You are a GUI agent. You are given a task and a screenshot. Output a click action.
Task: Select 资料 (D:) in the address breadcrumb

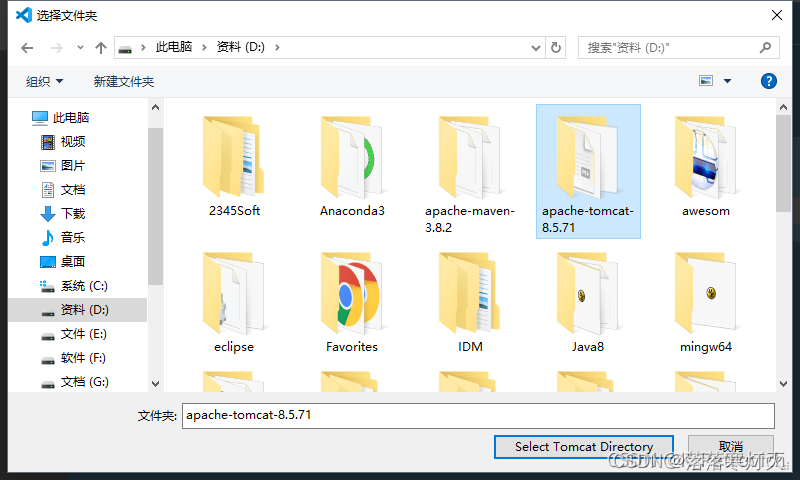pos(240,47)
